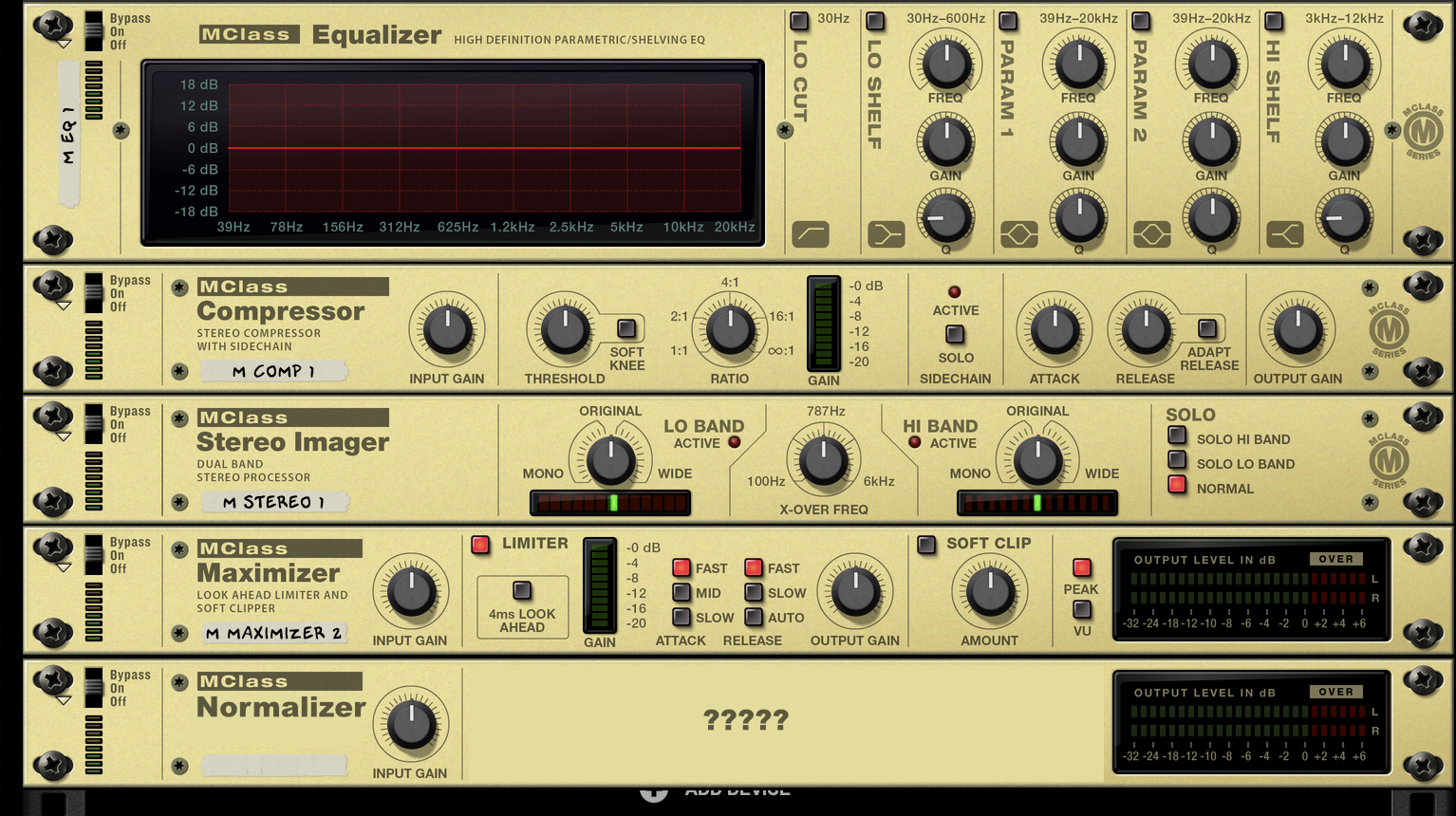The image size is (1456, 816).
Task: Enable Soft Clip on the Maximizer
Action: 926,545
